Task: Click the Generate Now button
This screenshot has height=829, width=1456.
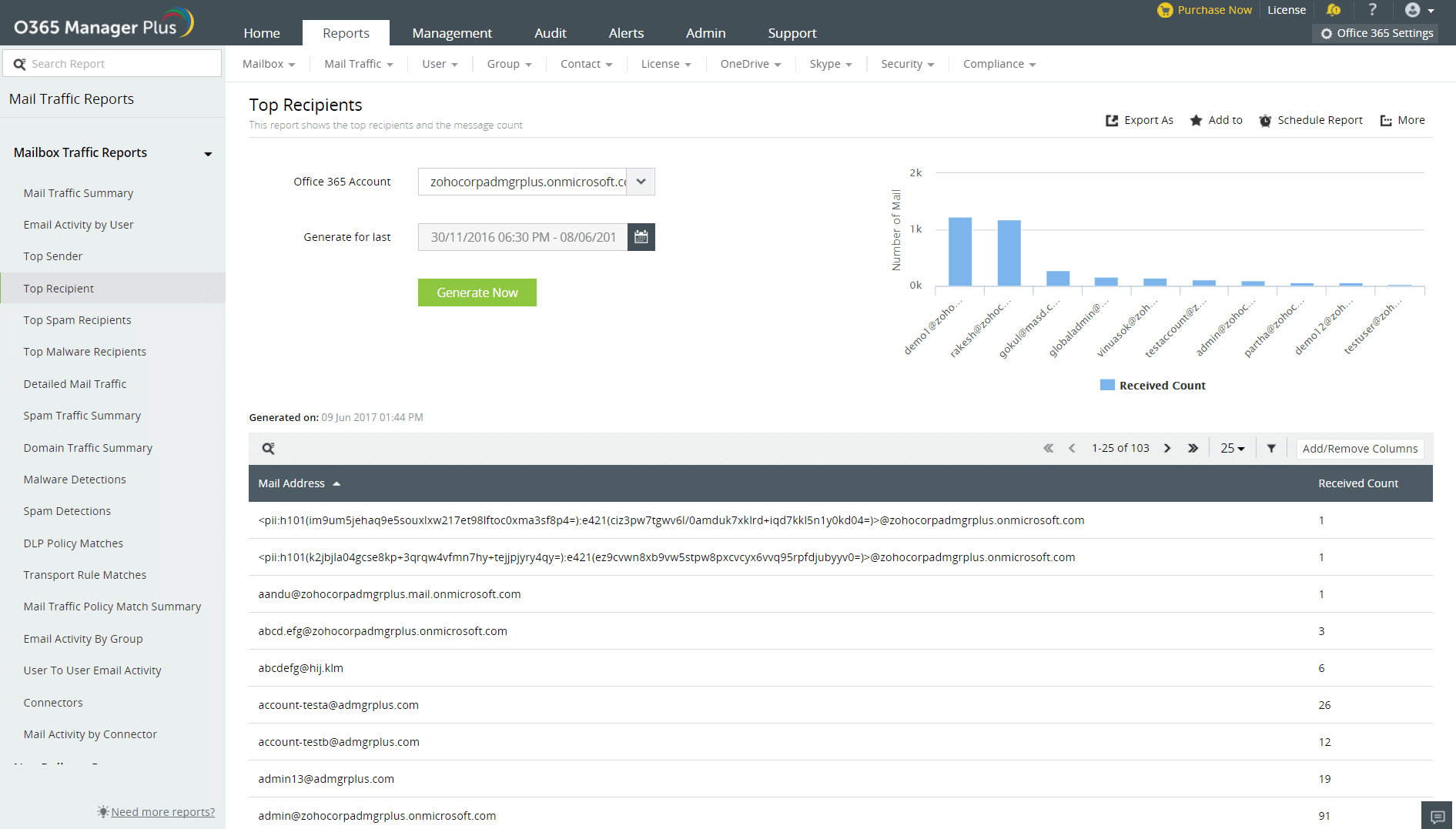Action: [x=477, y=292]
